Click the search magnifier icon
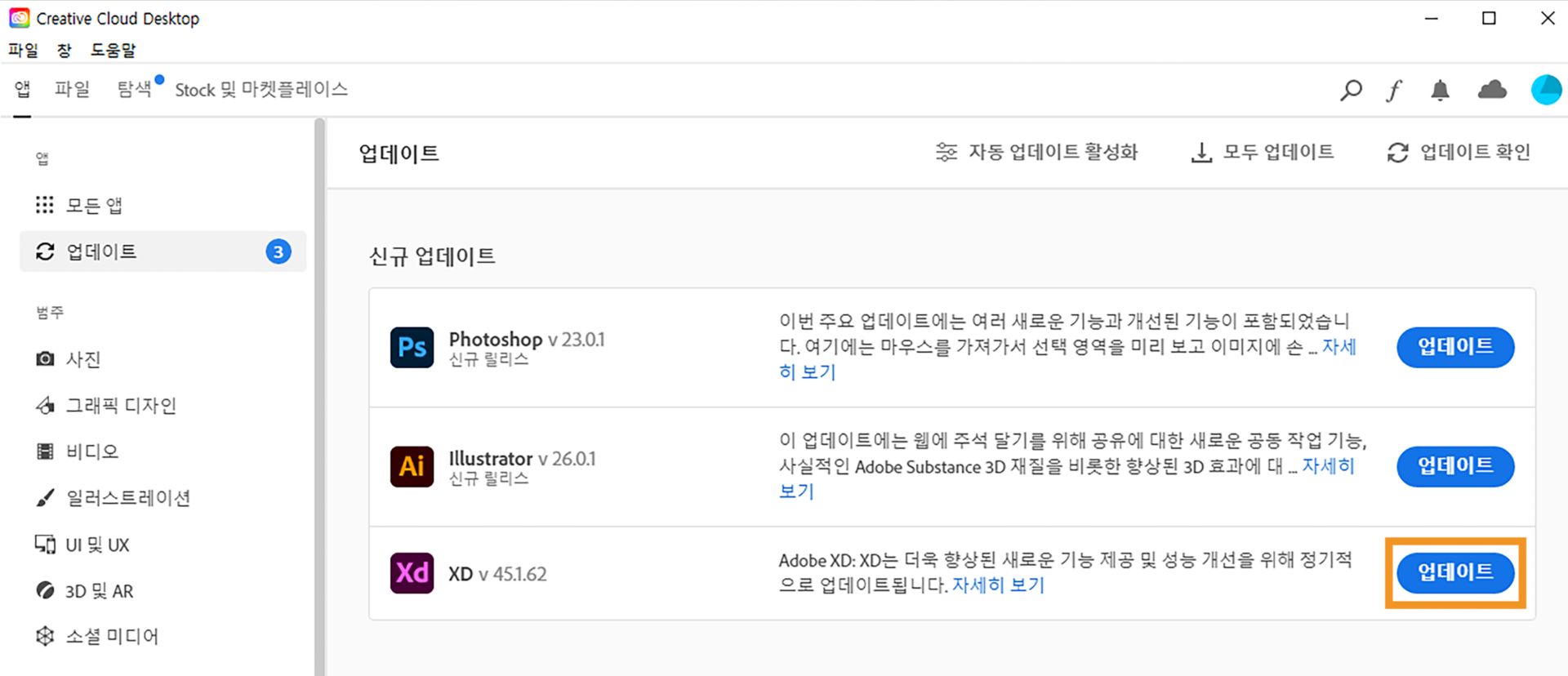Viewport: 1568px width, 676px height. tap(1351, 90)
